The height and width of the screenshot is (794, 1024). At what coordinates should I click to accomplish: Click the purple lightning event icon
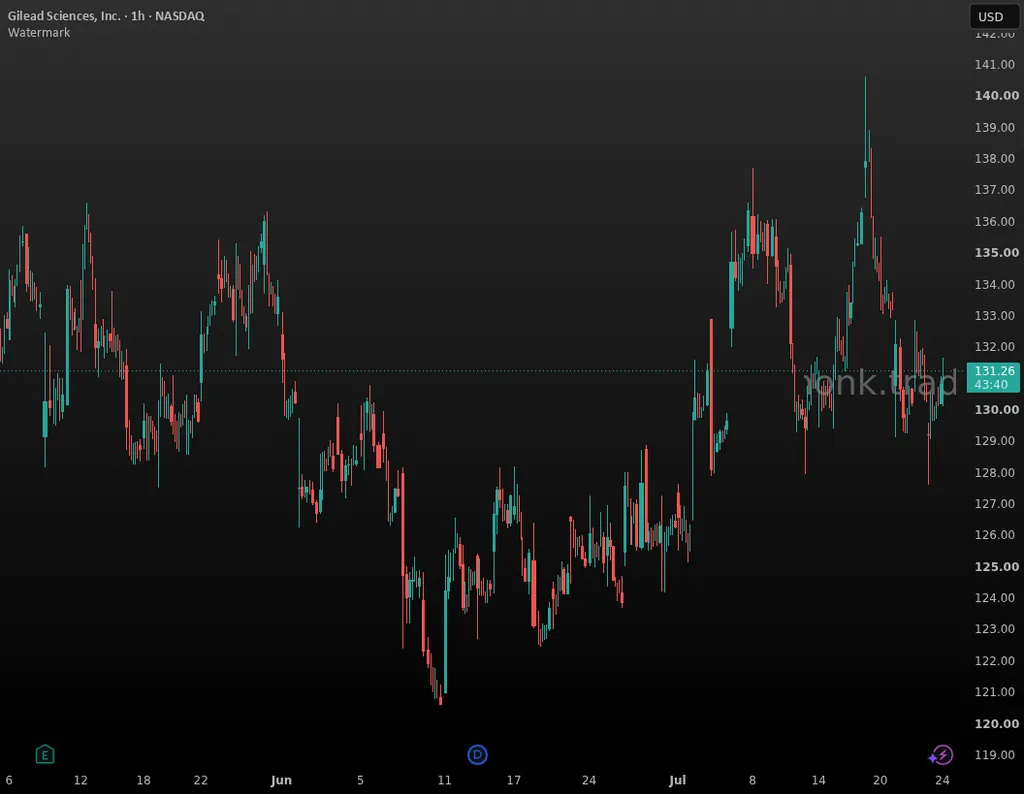coord(941,755)
